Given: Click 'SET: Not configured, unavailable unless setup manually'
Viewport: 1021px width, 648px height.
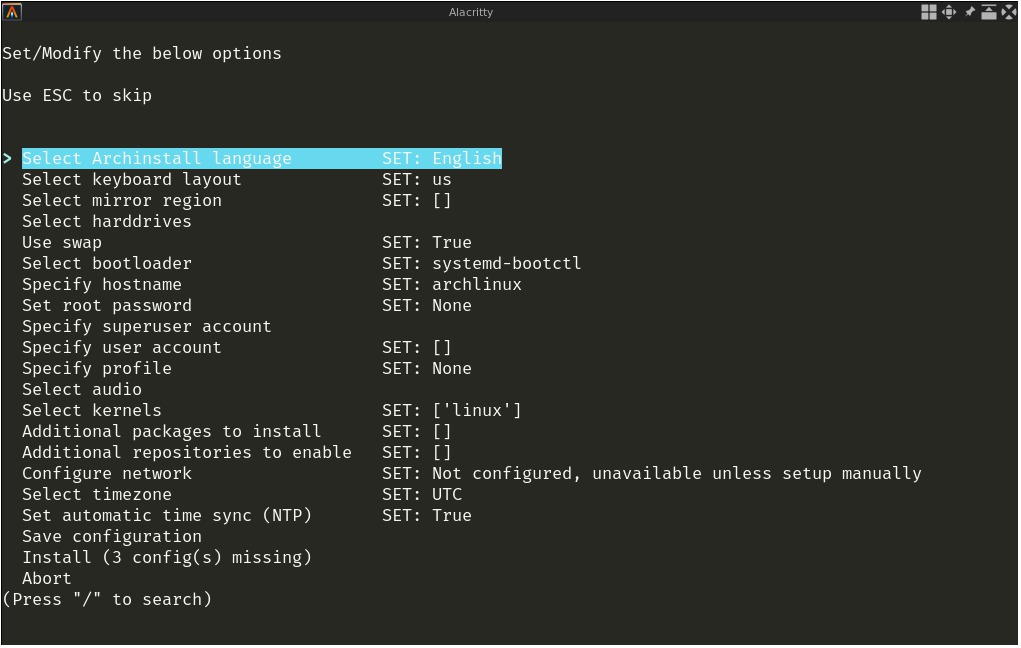Looking at the screenshot, I should (x=652, y=473).
